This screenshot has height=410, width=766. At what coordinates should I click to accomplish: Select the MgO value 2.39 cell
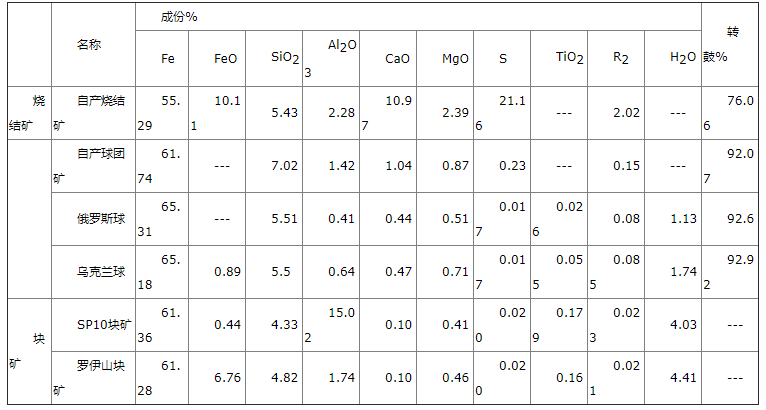coord(455,113)
